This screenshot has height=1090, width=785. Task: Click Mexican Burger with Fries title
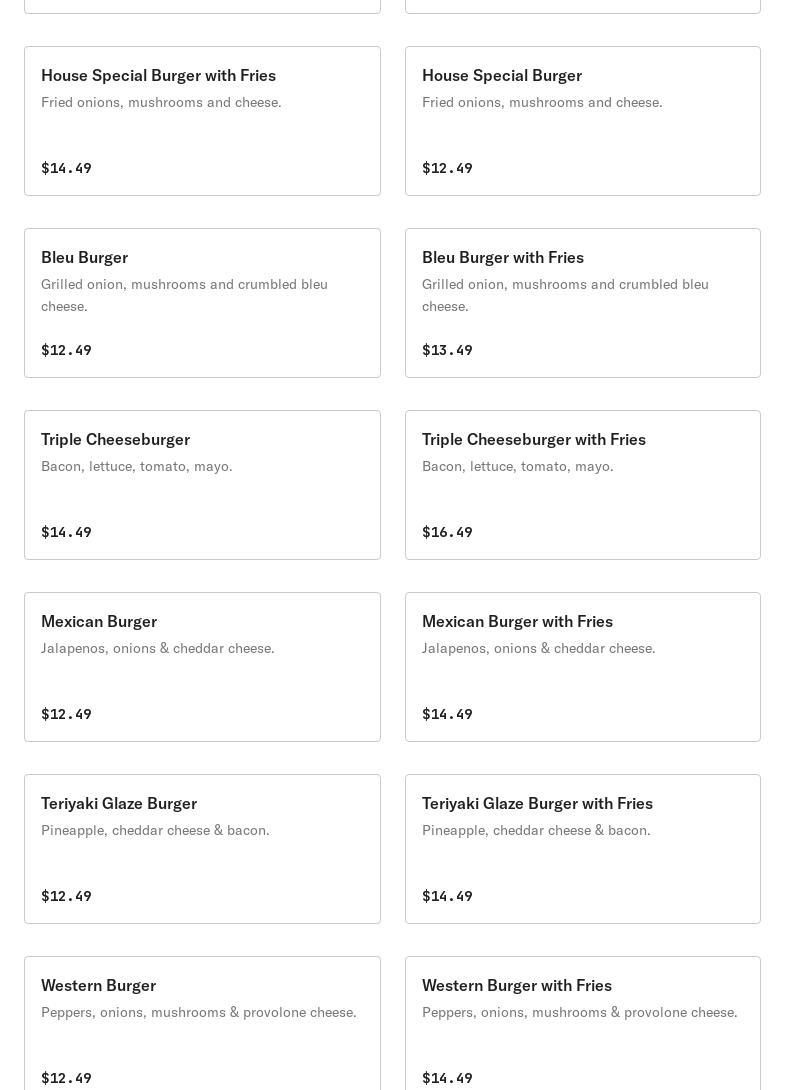tap(517, 621)
